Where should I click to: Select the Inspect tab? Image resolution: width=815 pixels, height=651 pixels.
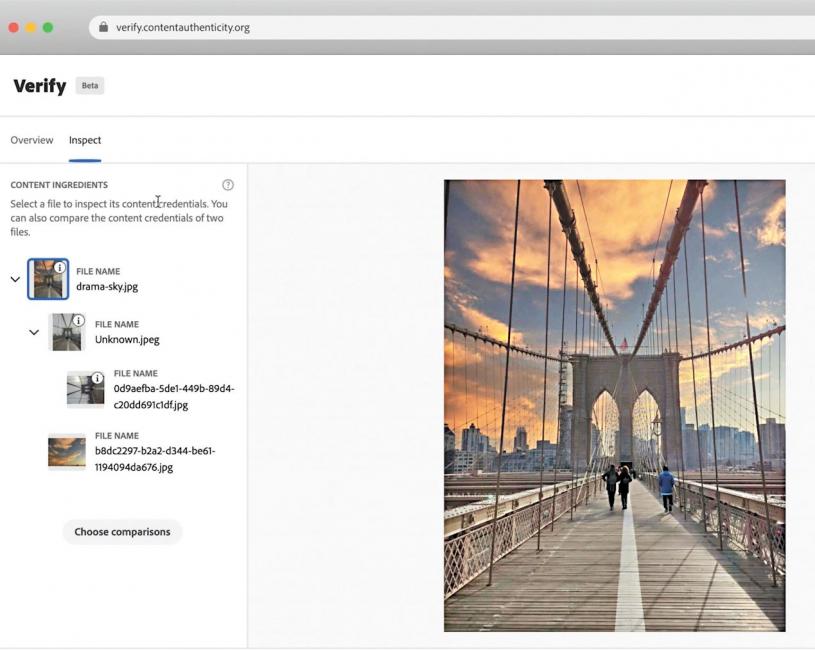pos(85,140)
